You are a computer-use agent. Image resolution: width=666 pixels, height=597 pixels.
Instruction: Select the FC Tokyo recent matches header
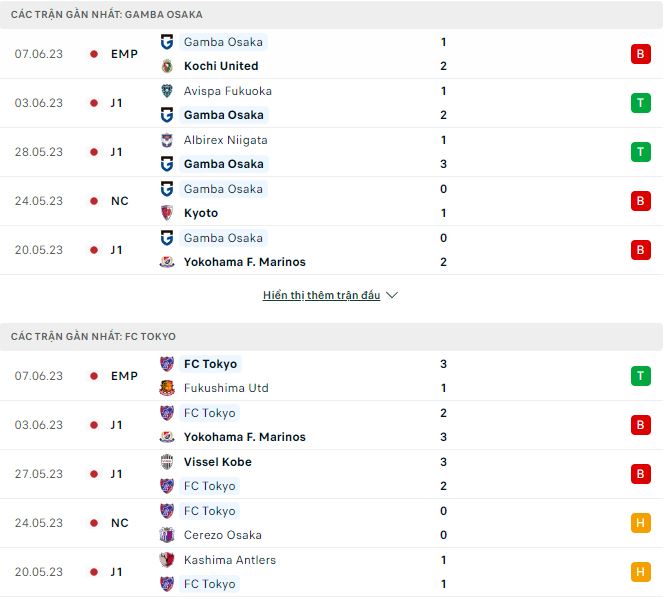pyautogui.click(x=93, y=337)
